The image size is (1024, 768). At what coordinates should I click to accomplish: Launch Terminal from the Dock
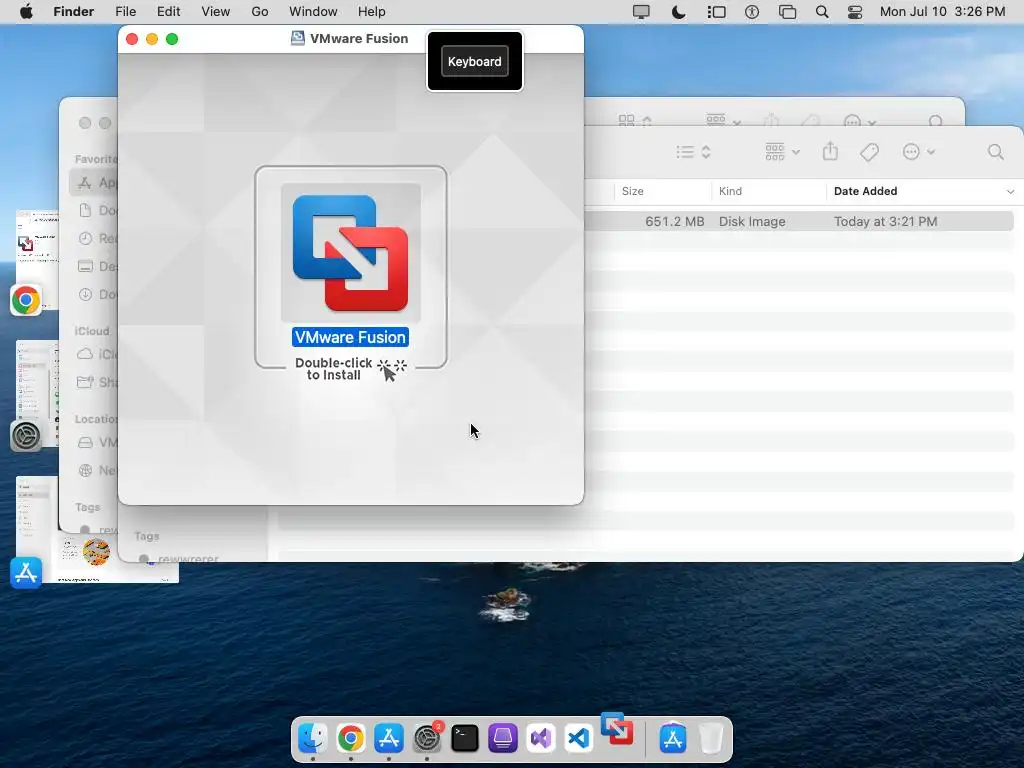[465, 739]
